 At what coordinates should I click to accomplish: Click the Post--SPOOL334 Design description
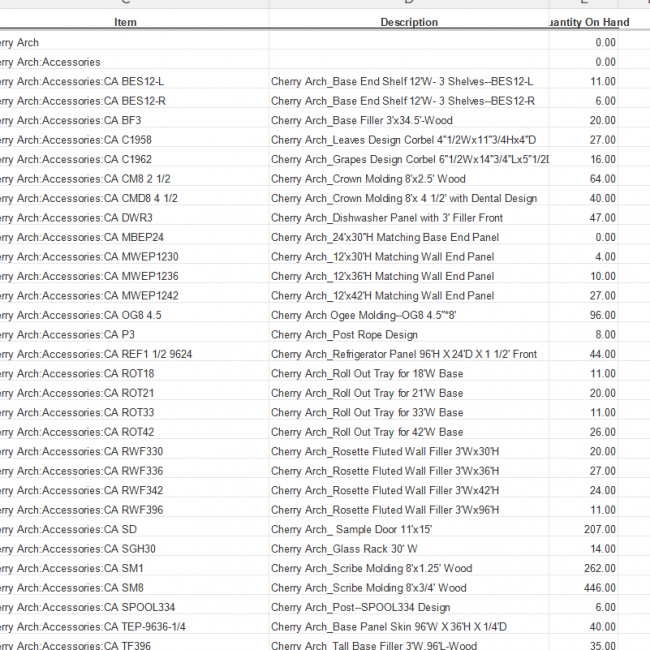pyautogui.click(x=409, y=607)
